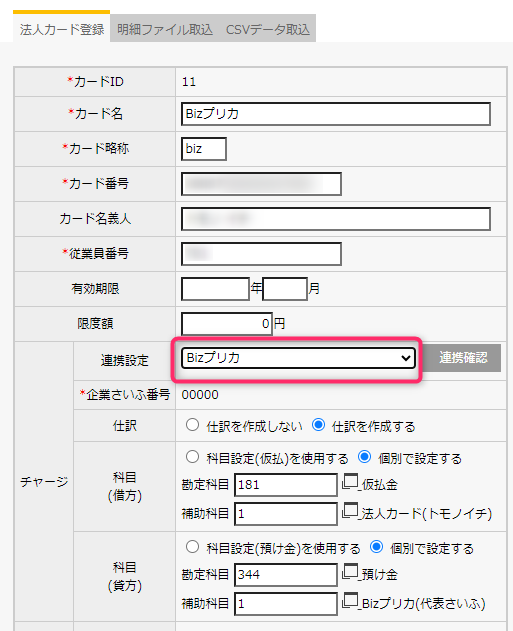Viewport: 513px width, 631px height.
Task: Click 借方 勘定科目 field with 181
Action: 286,485
